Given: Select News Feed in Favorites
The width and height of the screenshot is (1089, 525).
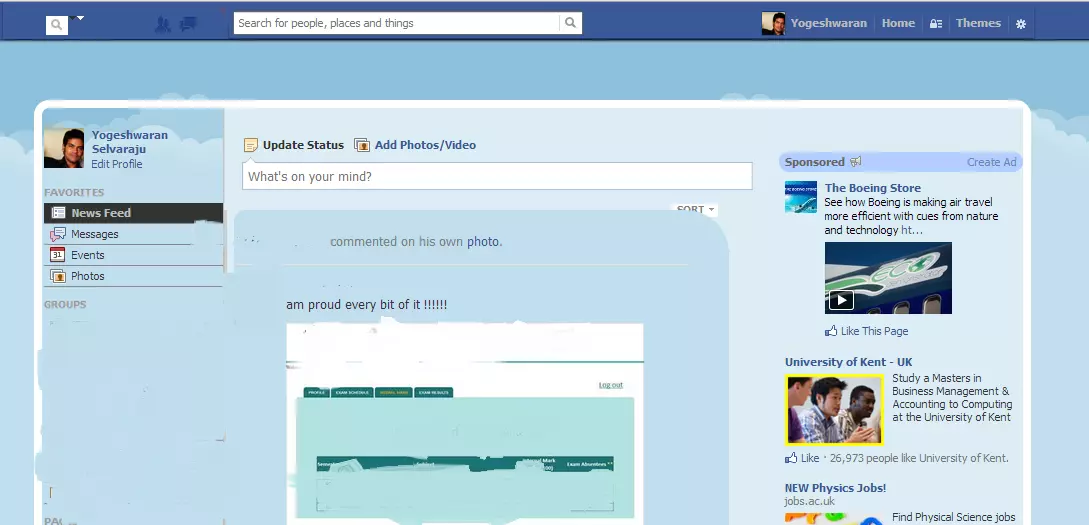Looking at the screenshot, I should point(133,213).
